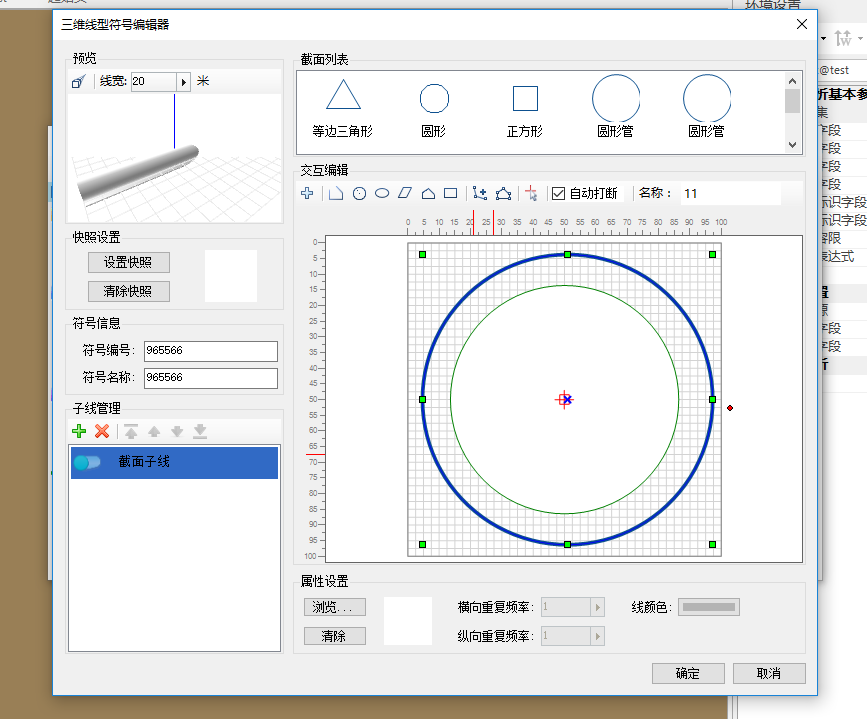Add a new sub-line with the green plus
This screenshot has height=719, width=867.
[78, 431]
